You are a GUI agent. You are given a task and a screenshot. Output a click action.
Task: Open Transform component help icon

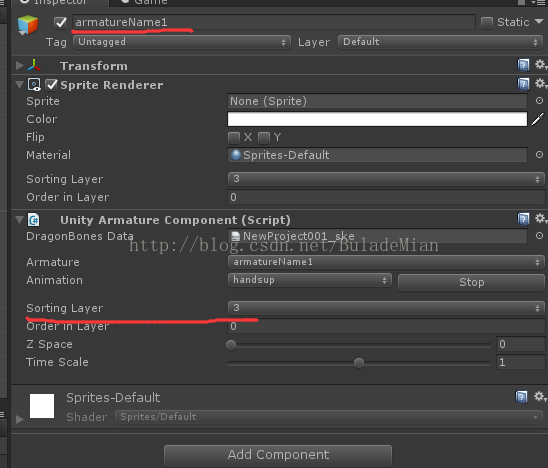pyautogui.click(x=523, y=65)
